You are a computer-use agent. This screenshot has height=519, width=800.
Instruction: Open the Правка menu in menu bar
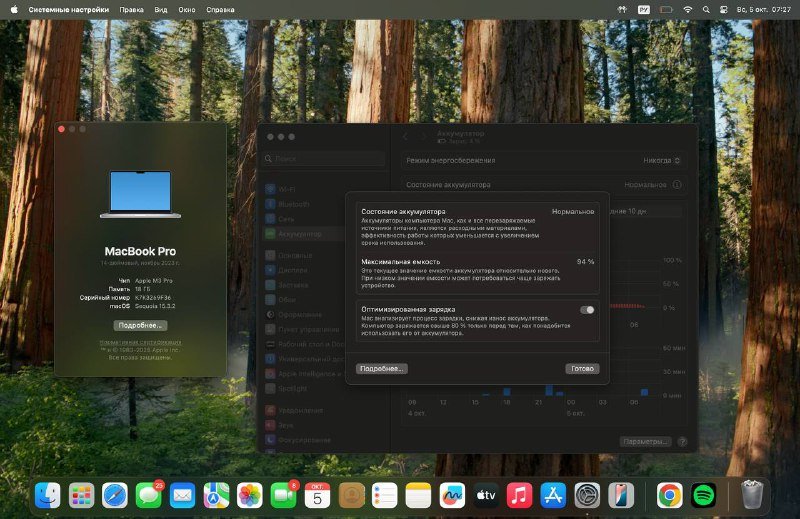pyautogui.click(x=131, y=9)
